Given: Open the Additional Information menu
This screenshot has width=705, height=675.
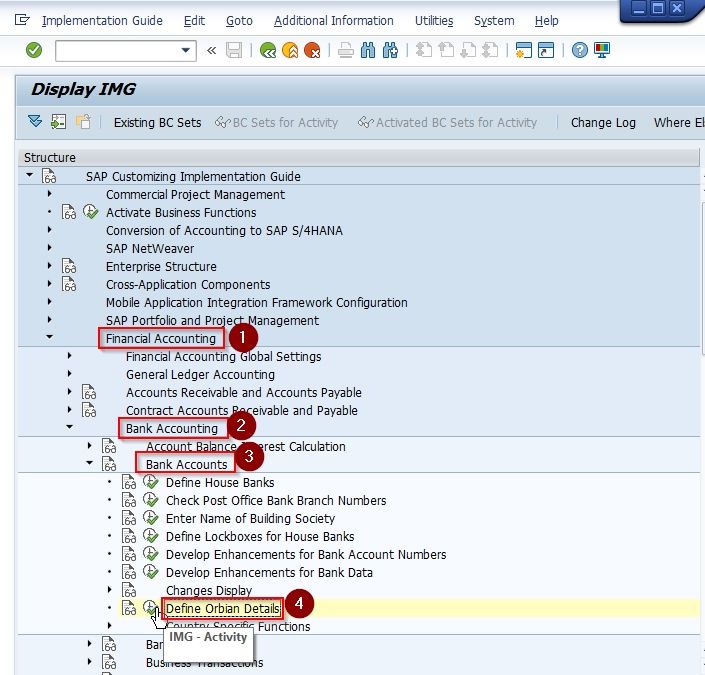Looking at the screenshot, I should click(x=334, y=21).
